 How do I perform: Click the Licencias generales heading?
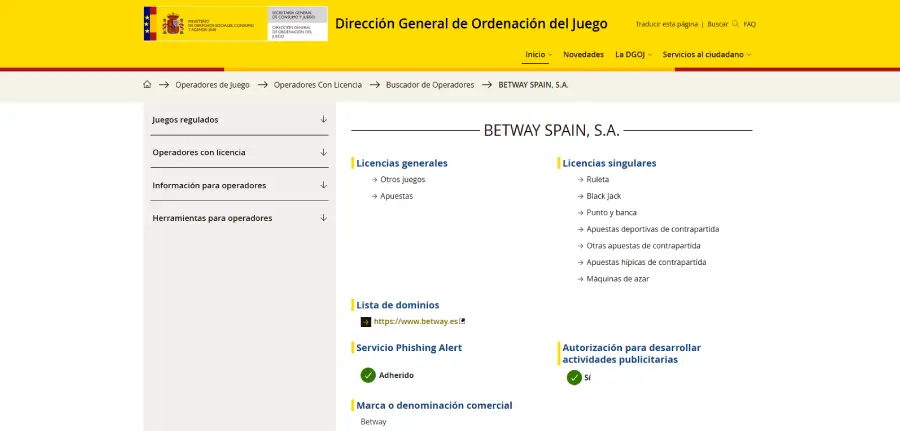tap(402, 163)
